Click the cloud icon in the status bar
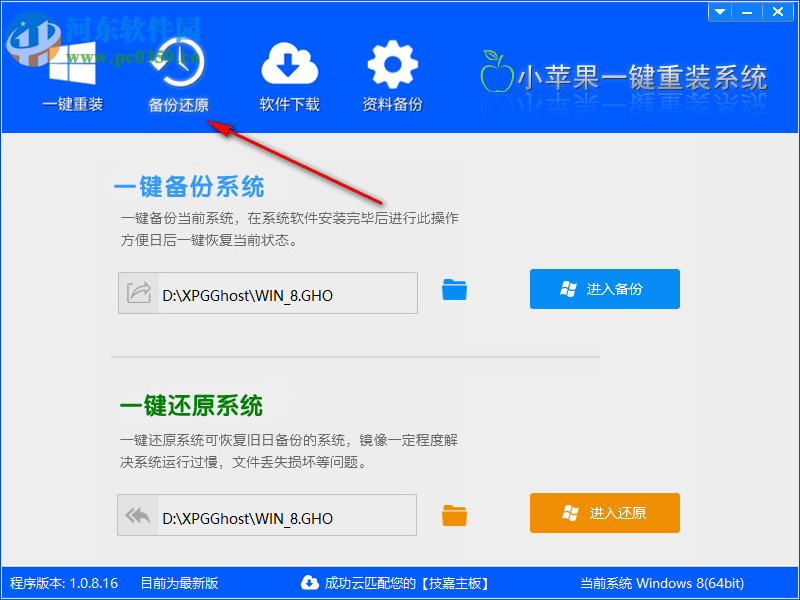 point(310,582)
